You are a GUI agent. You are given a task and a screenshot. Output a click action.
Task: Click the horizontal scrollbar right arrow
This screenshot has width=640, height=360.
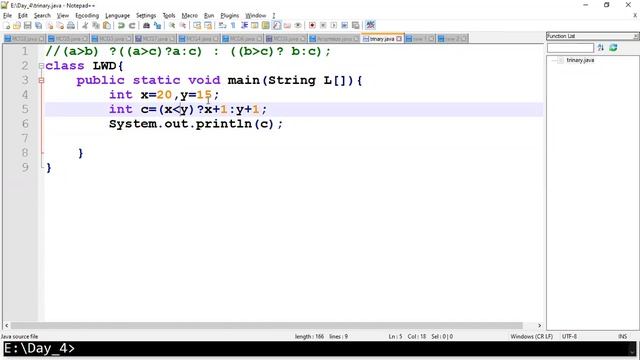click(x=540, y=325)
